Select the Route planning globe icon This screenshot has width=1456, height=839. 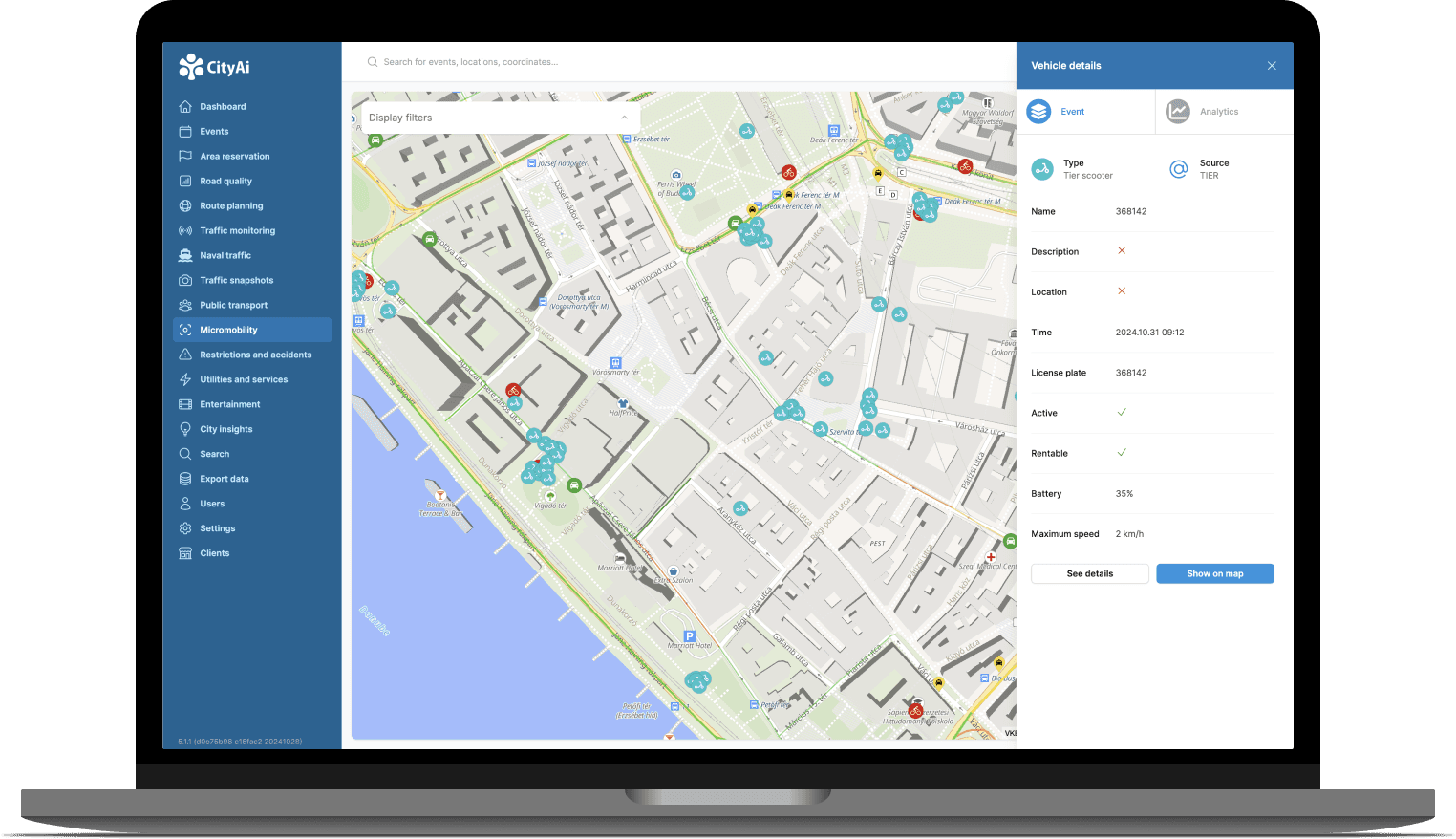[185, 205]
